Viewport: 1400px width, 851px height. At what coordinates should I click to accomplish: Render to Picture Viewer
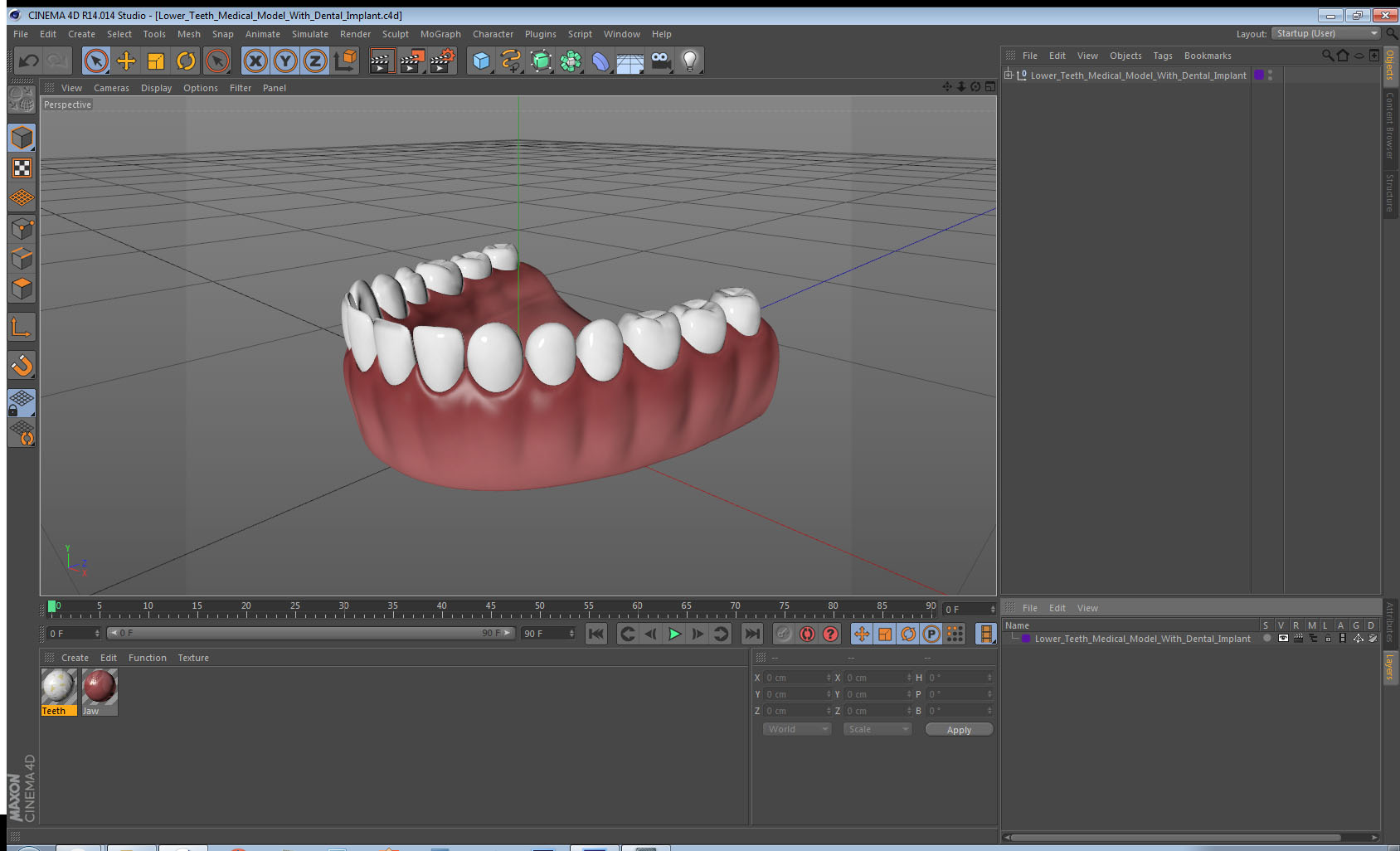[411, 61]
